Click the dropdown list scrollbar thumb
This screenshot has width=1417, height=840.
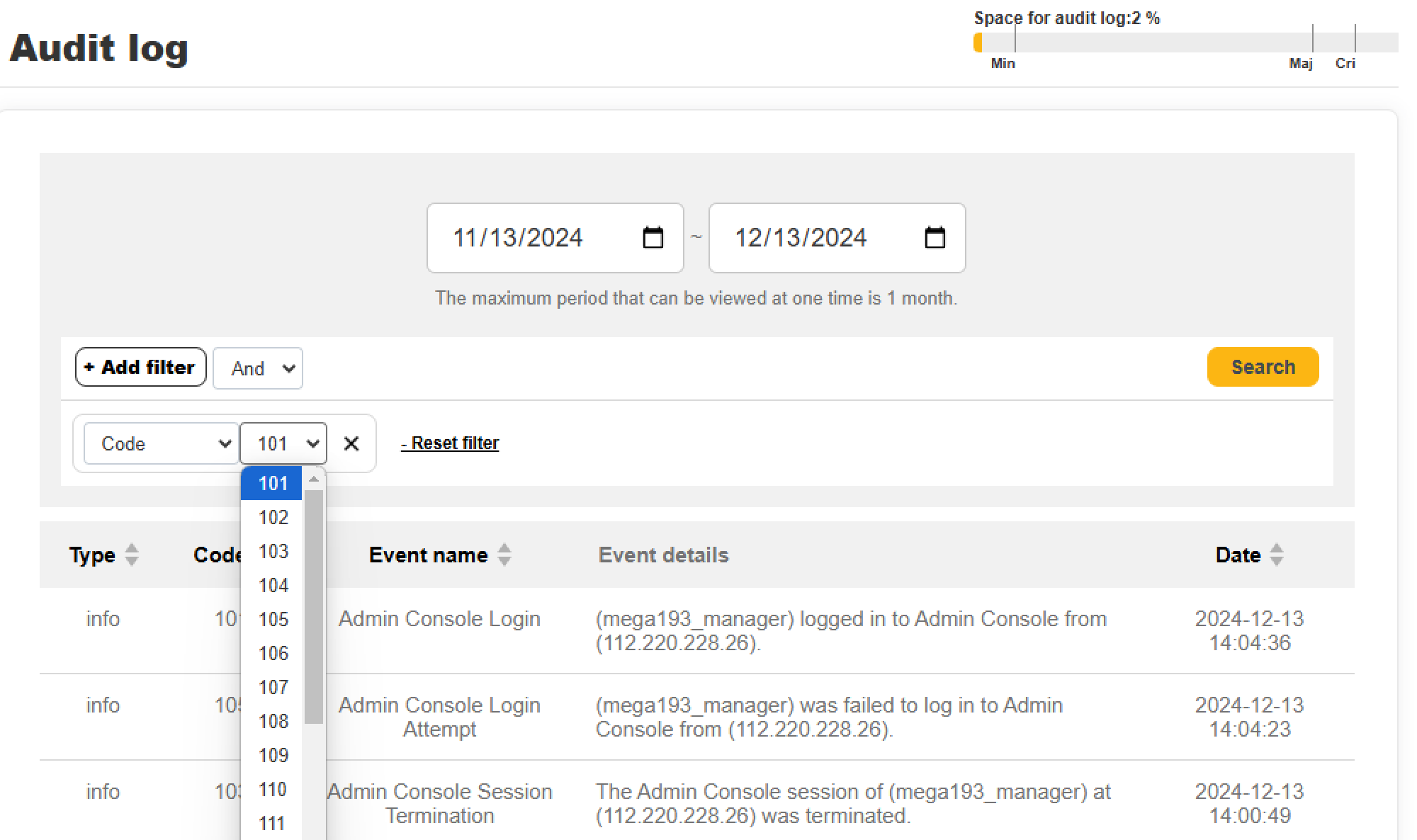(314, 606)
